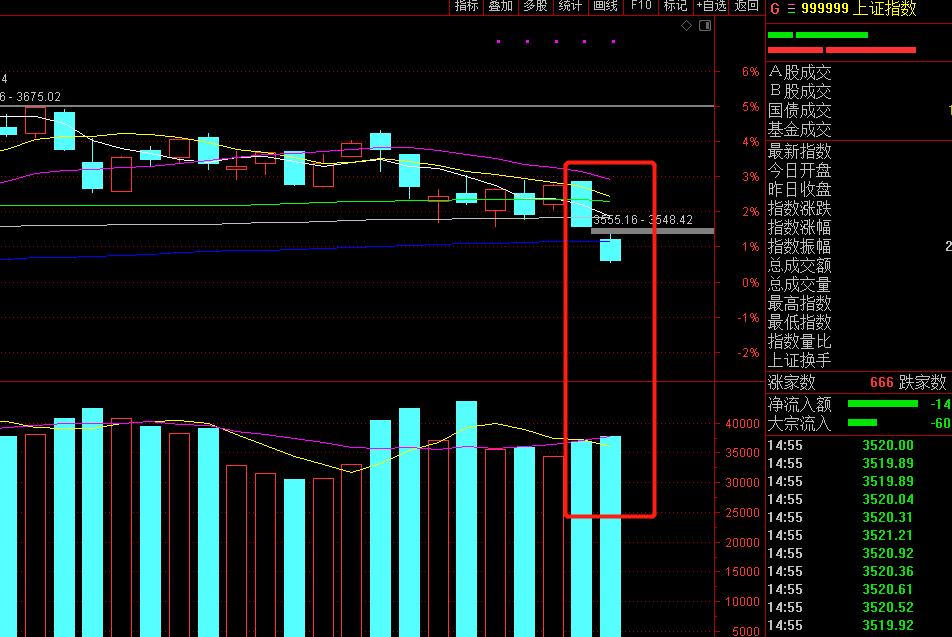Click the 标记 mark button

[675, 6]
